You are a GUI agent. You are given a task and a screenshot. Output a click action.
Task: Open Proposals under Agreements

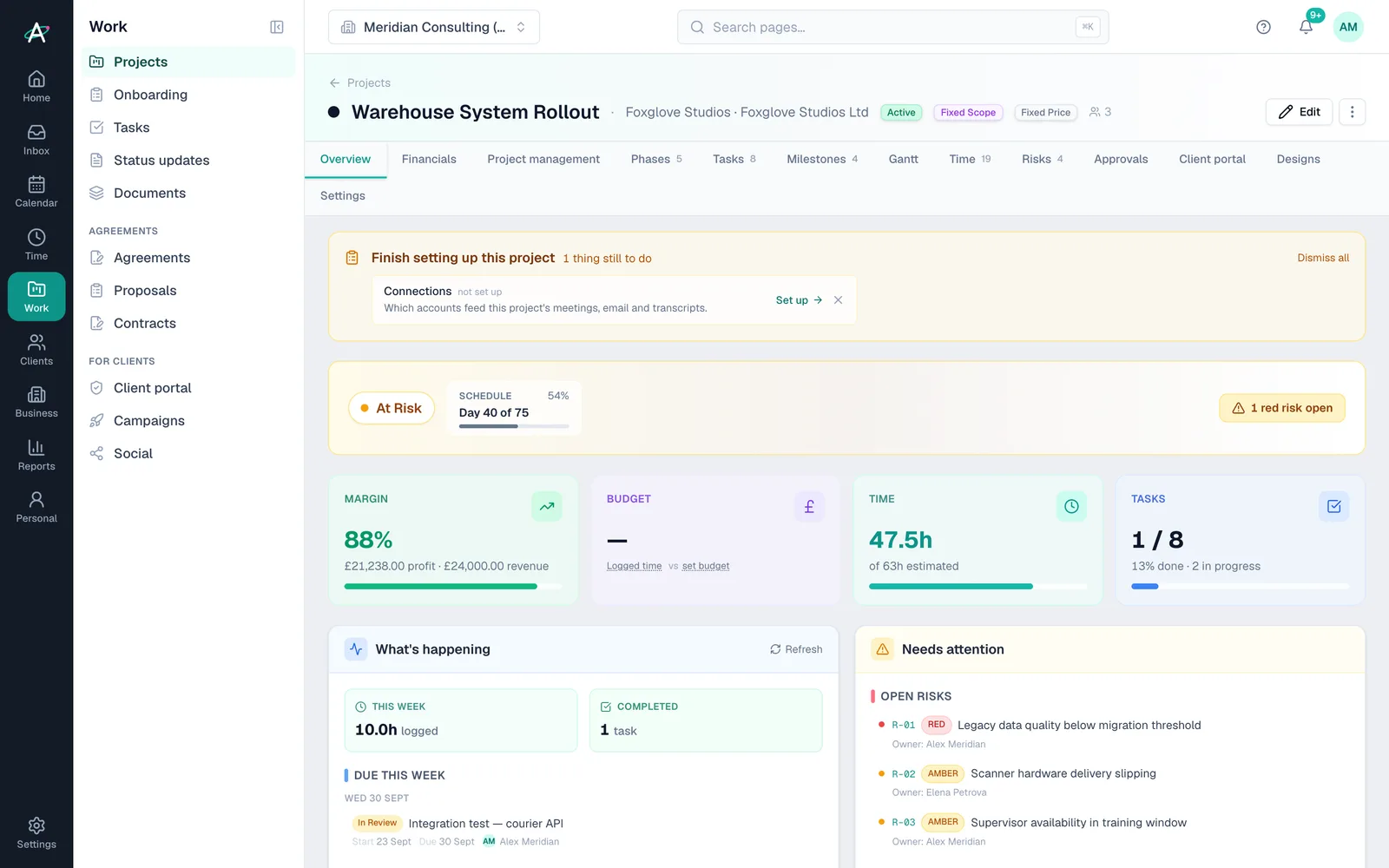188,291
